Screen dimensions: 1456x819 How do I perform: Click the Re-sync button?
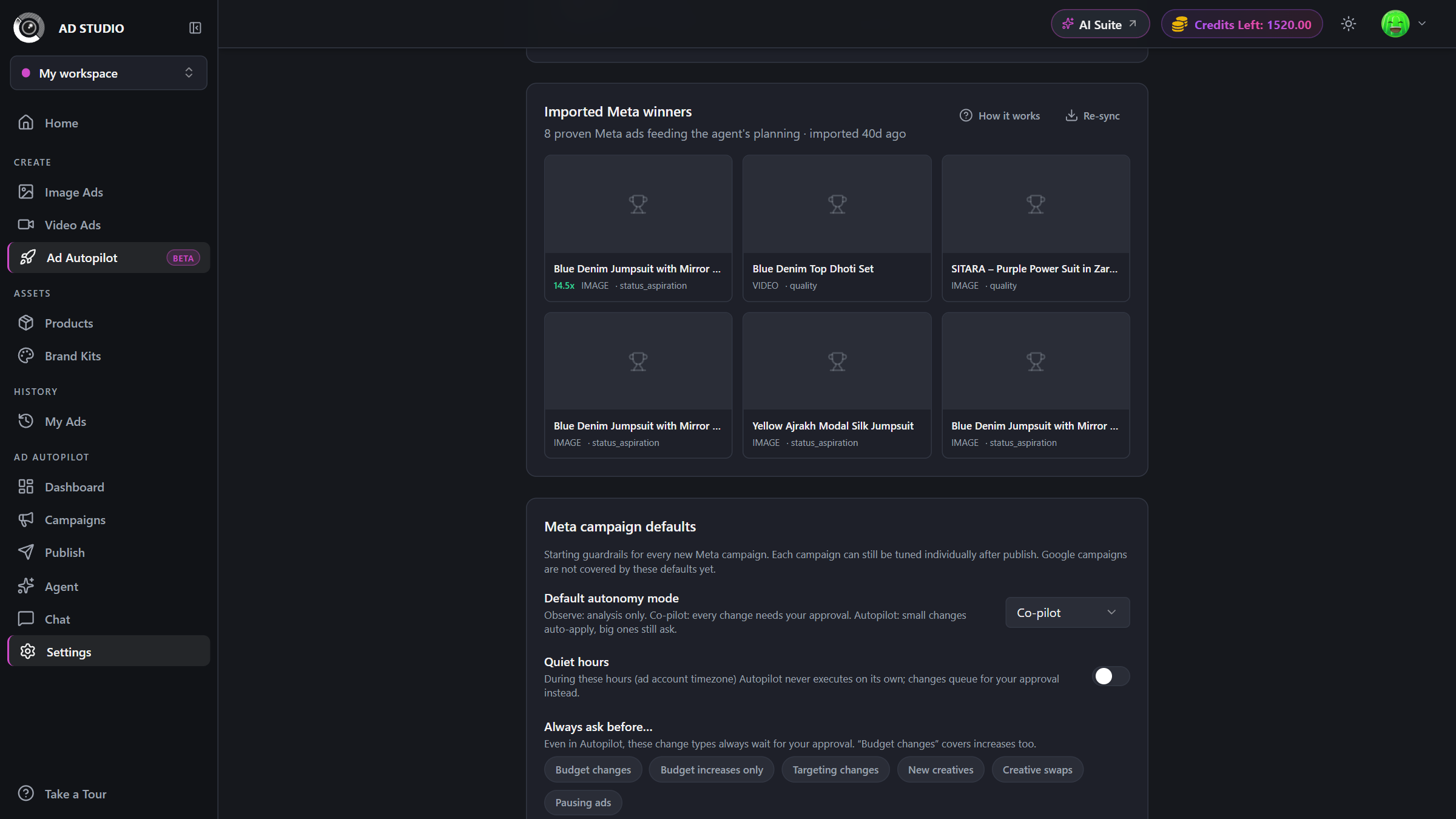[x=1093, y=115]
